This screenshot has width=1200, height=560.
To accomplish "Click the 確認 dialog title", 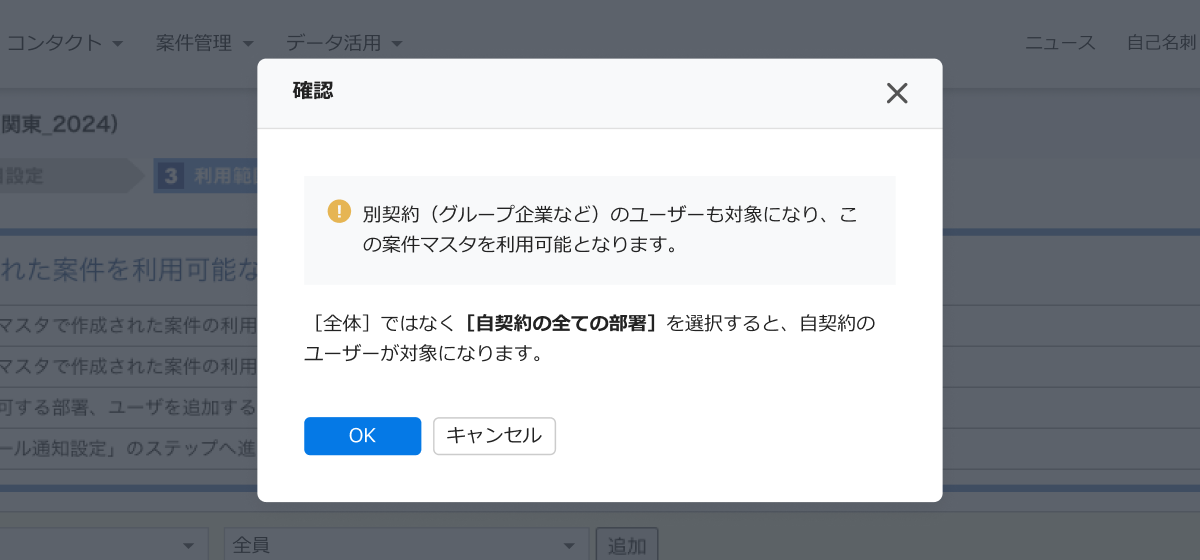I will point(313,91).
